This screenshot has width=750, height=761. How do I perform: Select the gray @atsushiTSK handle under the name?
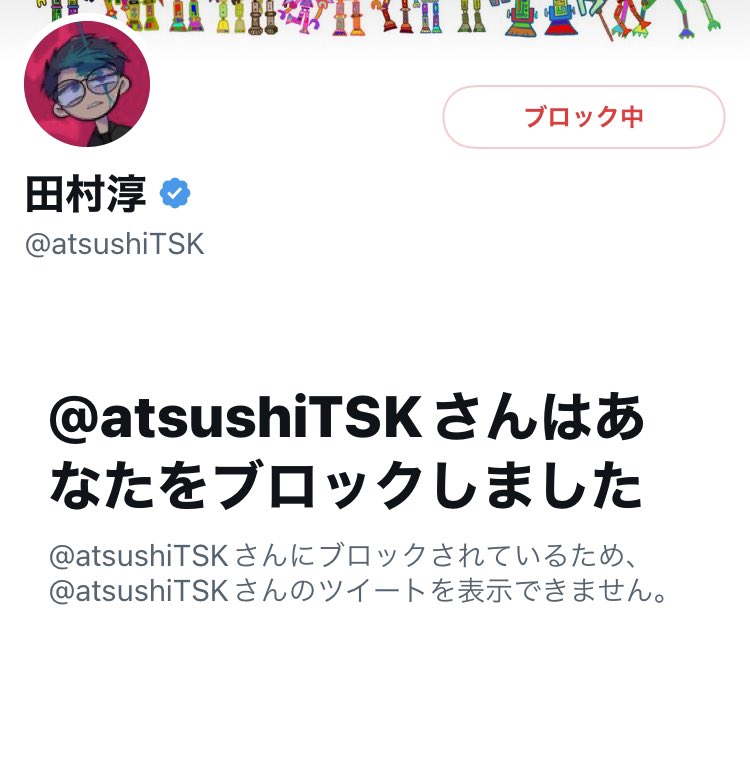pos(115,244)
